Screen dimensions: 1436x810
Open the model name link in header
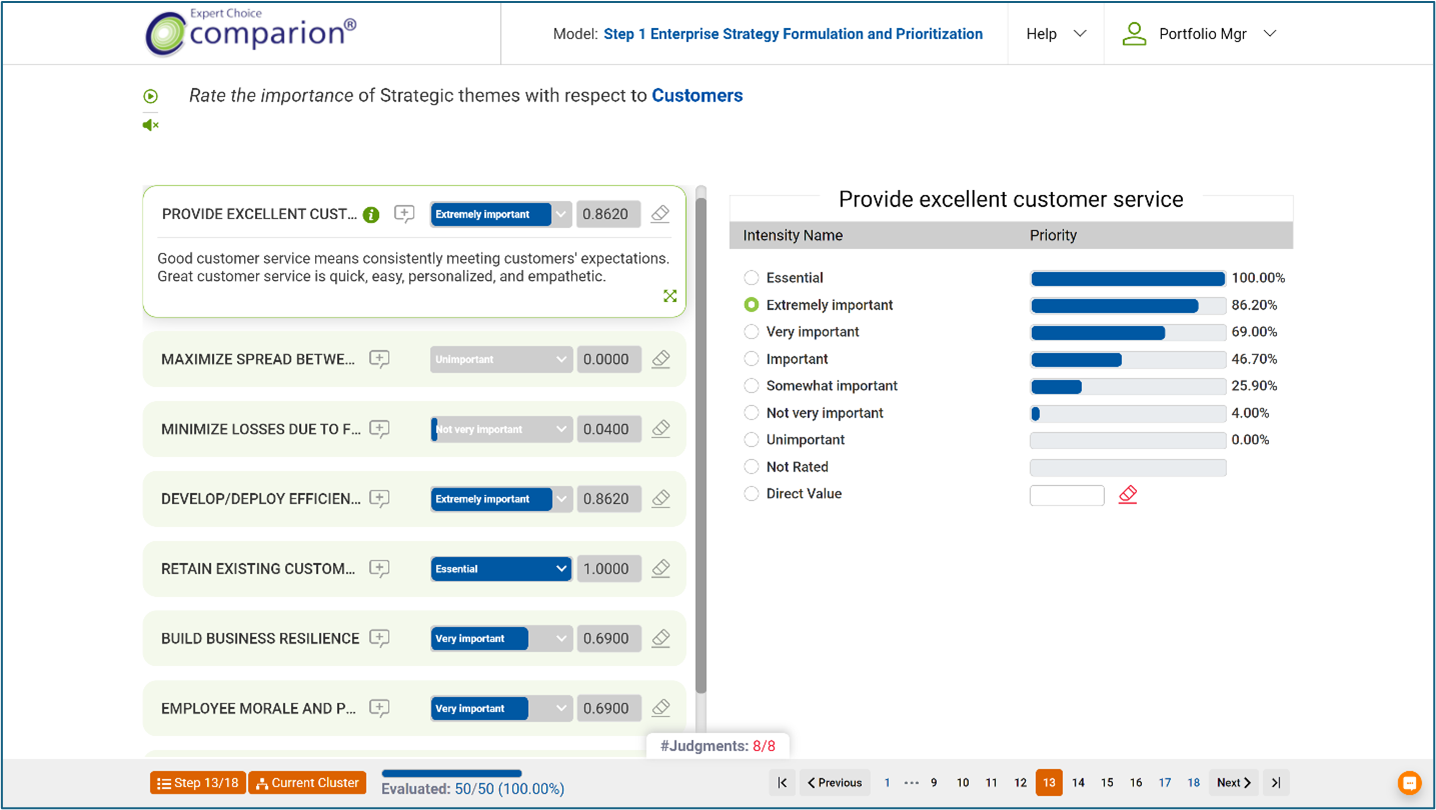click(792, 34)
